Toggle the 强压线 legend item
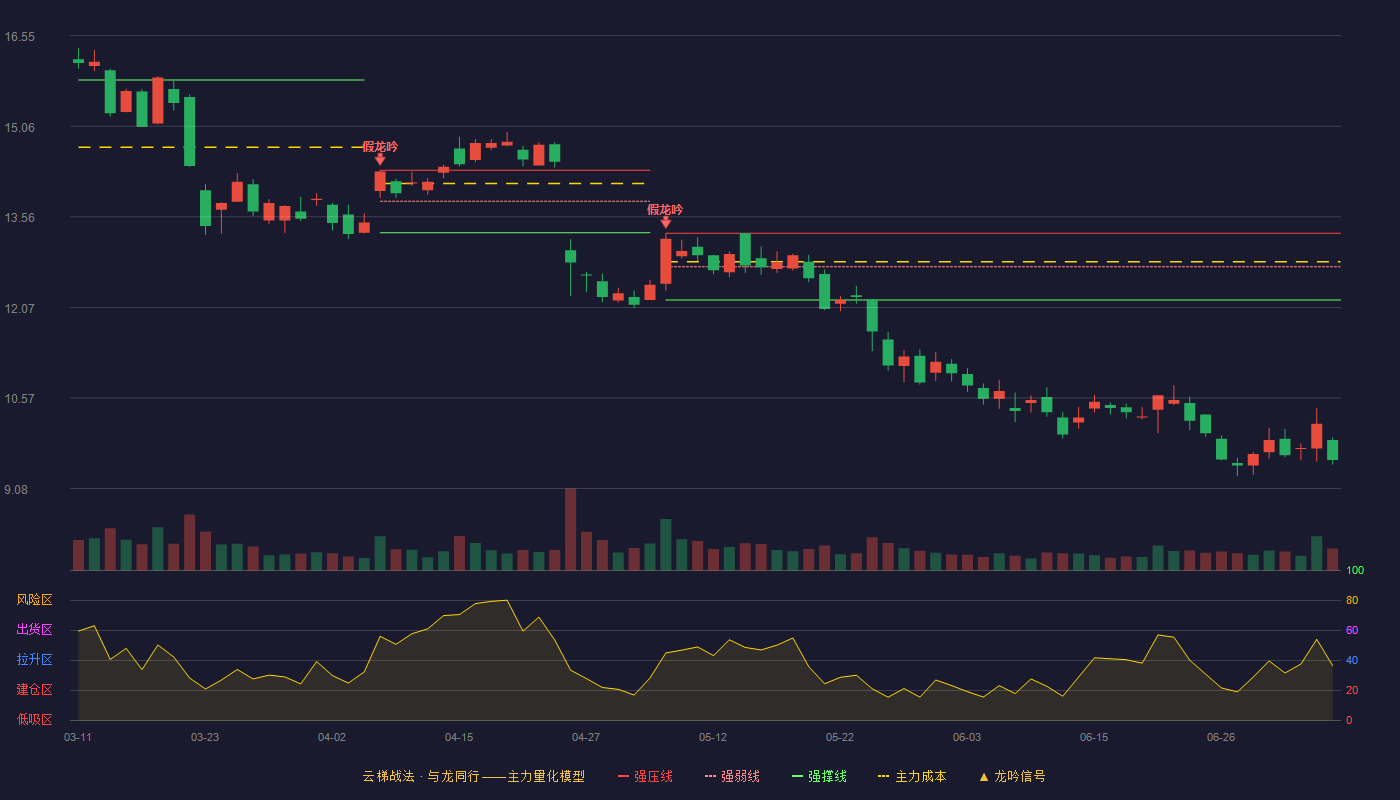This screenshot has height=800, width=1400. click(x=645, y=776)
